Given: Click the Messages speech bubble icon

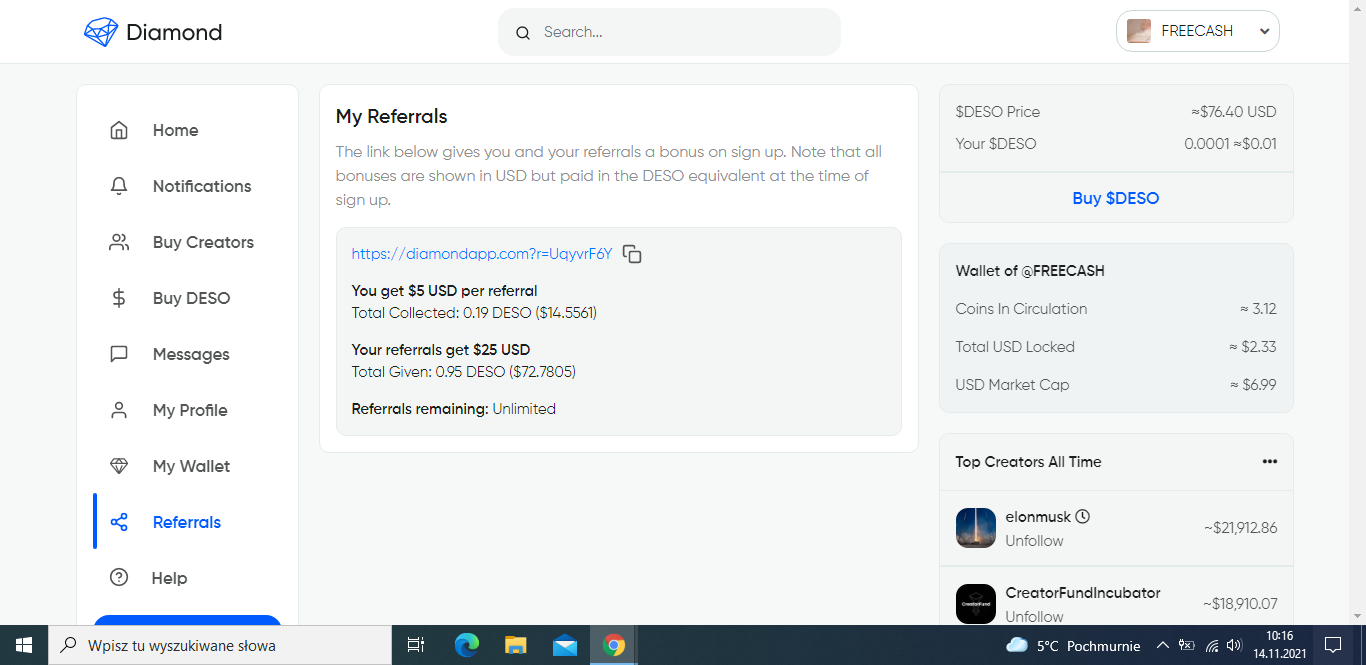Looking at the screenshot, I should pos(119,354).
